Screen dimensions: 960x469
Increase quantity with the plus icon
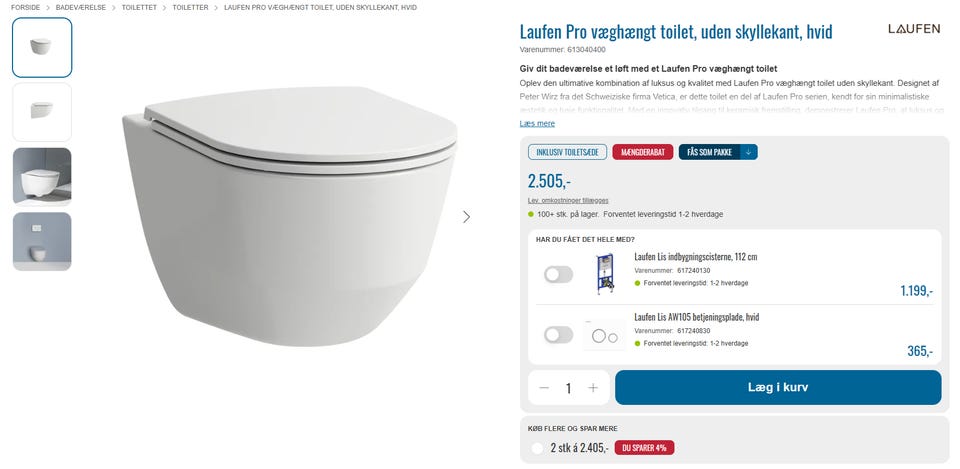point(593,388)
